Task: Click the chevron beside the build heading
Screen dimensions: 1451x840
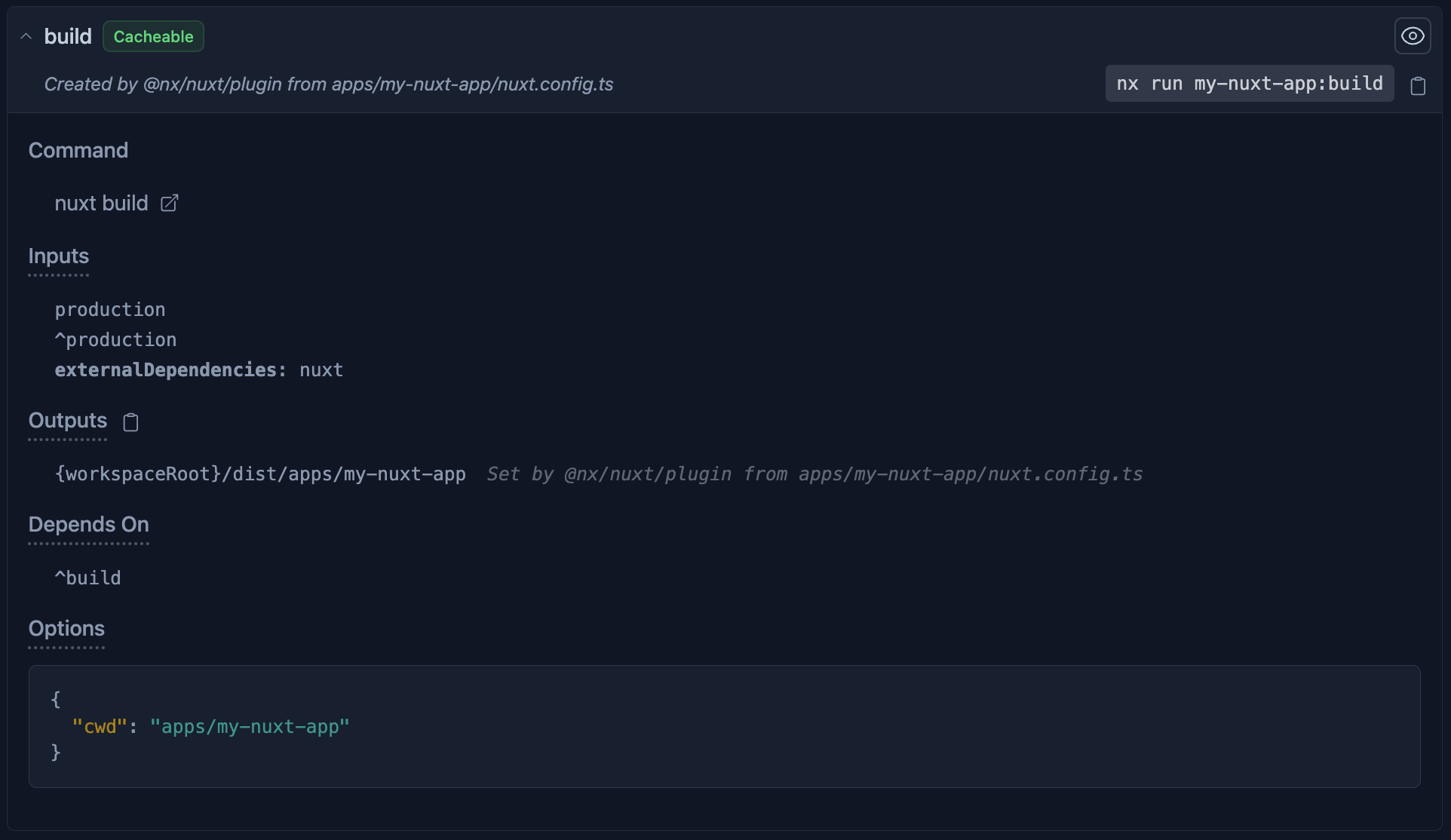Action: point(25,35)
